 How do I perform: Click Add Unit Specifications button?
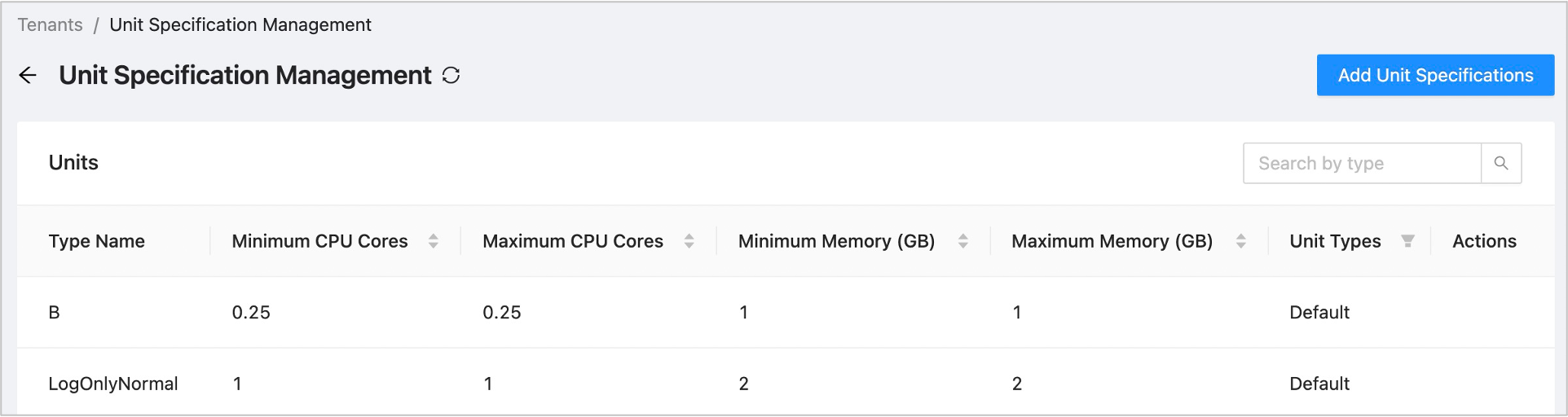tap(1435, 76)
